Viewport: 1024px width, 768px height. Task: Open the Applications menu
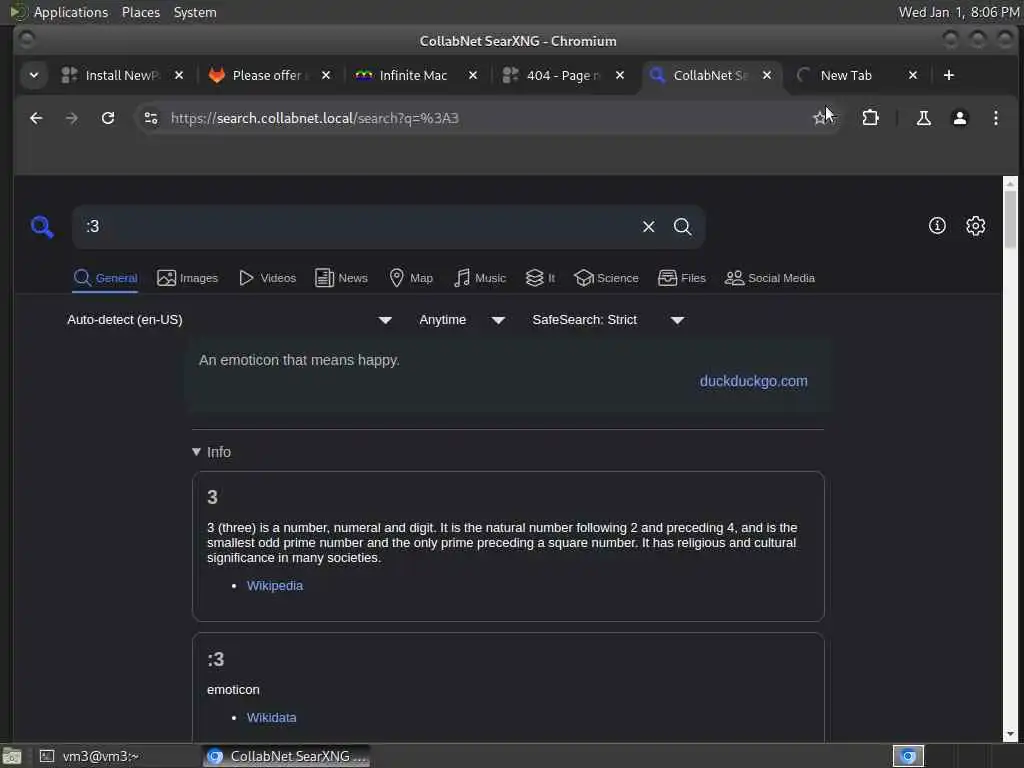[x=71, y=12]
